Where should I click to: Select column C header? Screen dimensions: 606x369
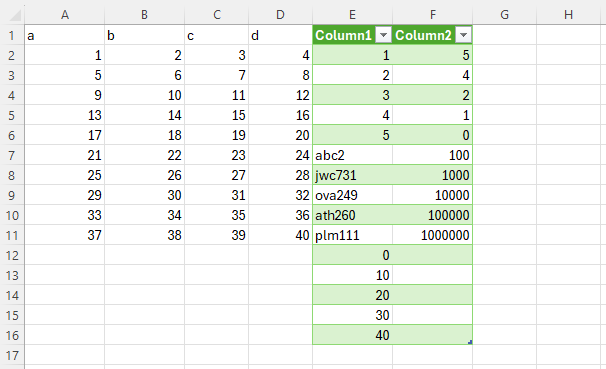(x=216, y=15)
